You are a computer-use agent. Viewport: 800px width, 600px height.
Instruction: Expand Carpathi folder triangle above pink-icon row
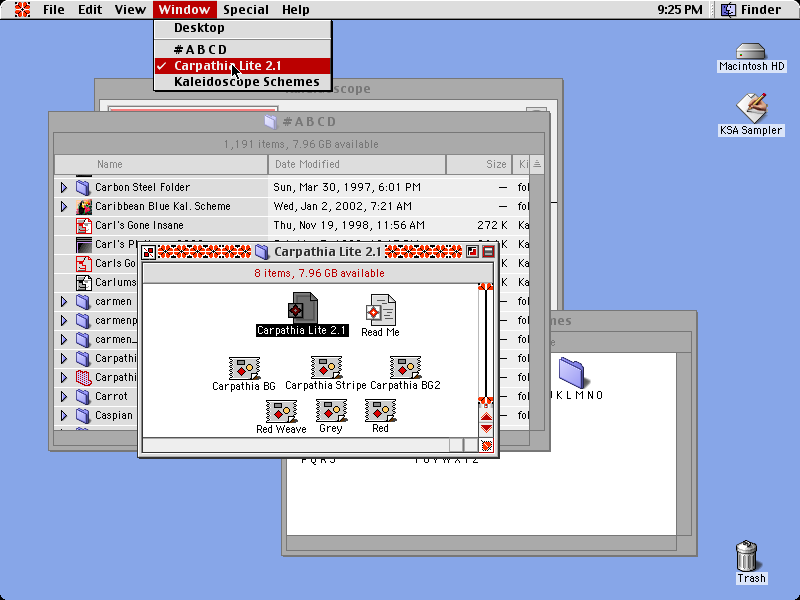click(64, 359)
